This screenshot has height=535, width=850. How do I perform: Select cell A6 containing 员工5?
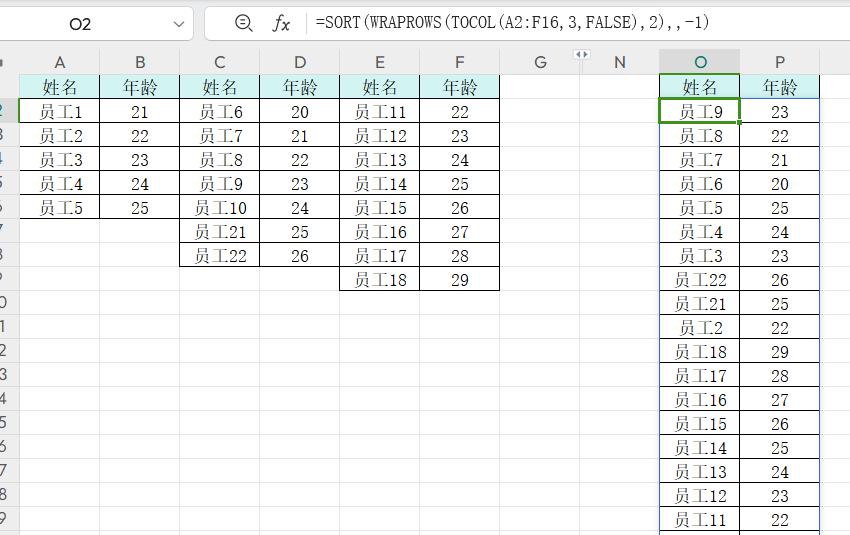click(x=60, y=207)
